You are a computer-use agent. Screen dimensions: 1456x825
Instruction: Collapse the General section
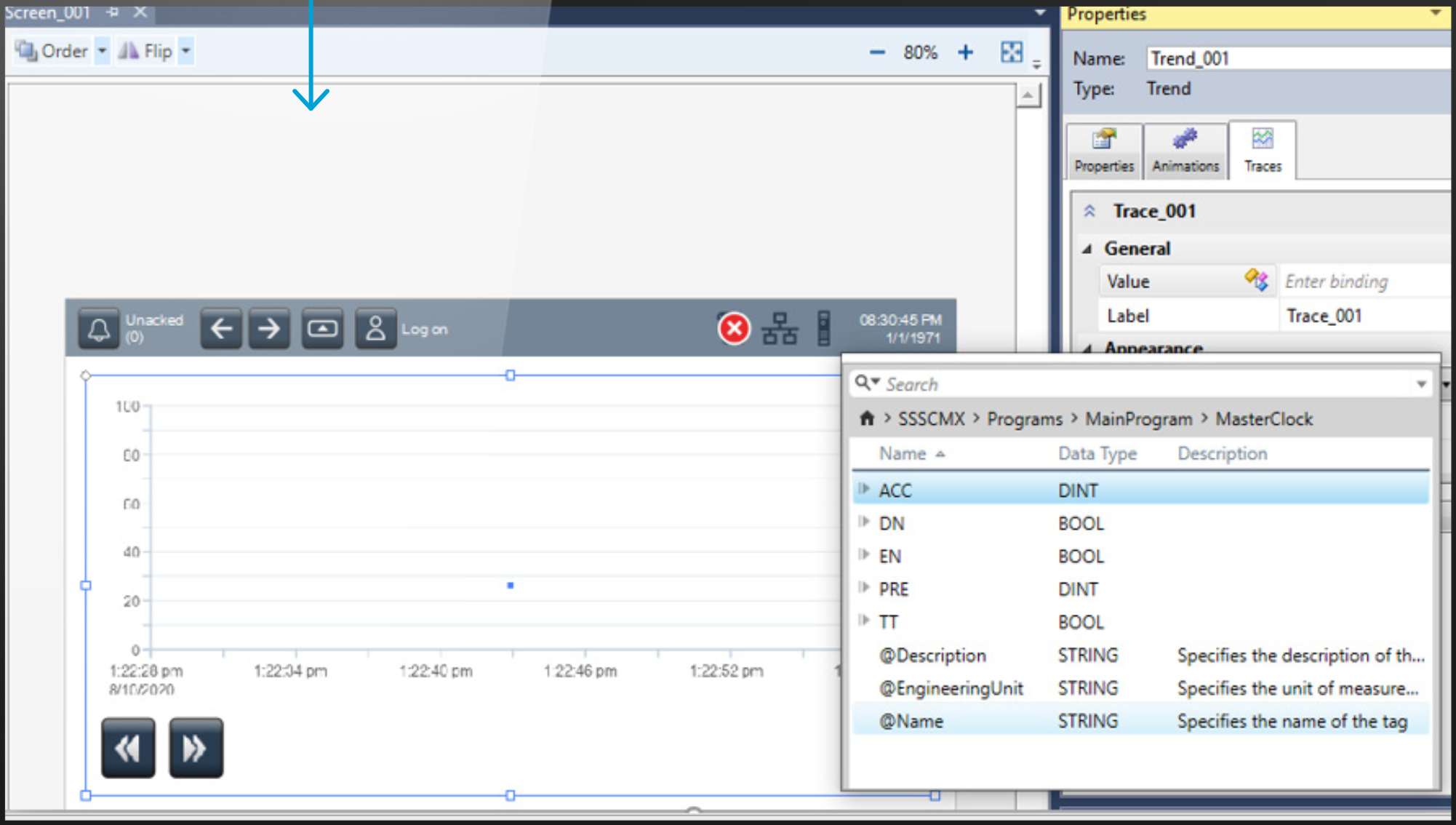coord(1088,249)
